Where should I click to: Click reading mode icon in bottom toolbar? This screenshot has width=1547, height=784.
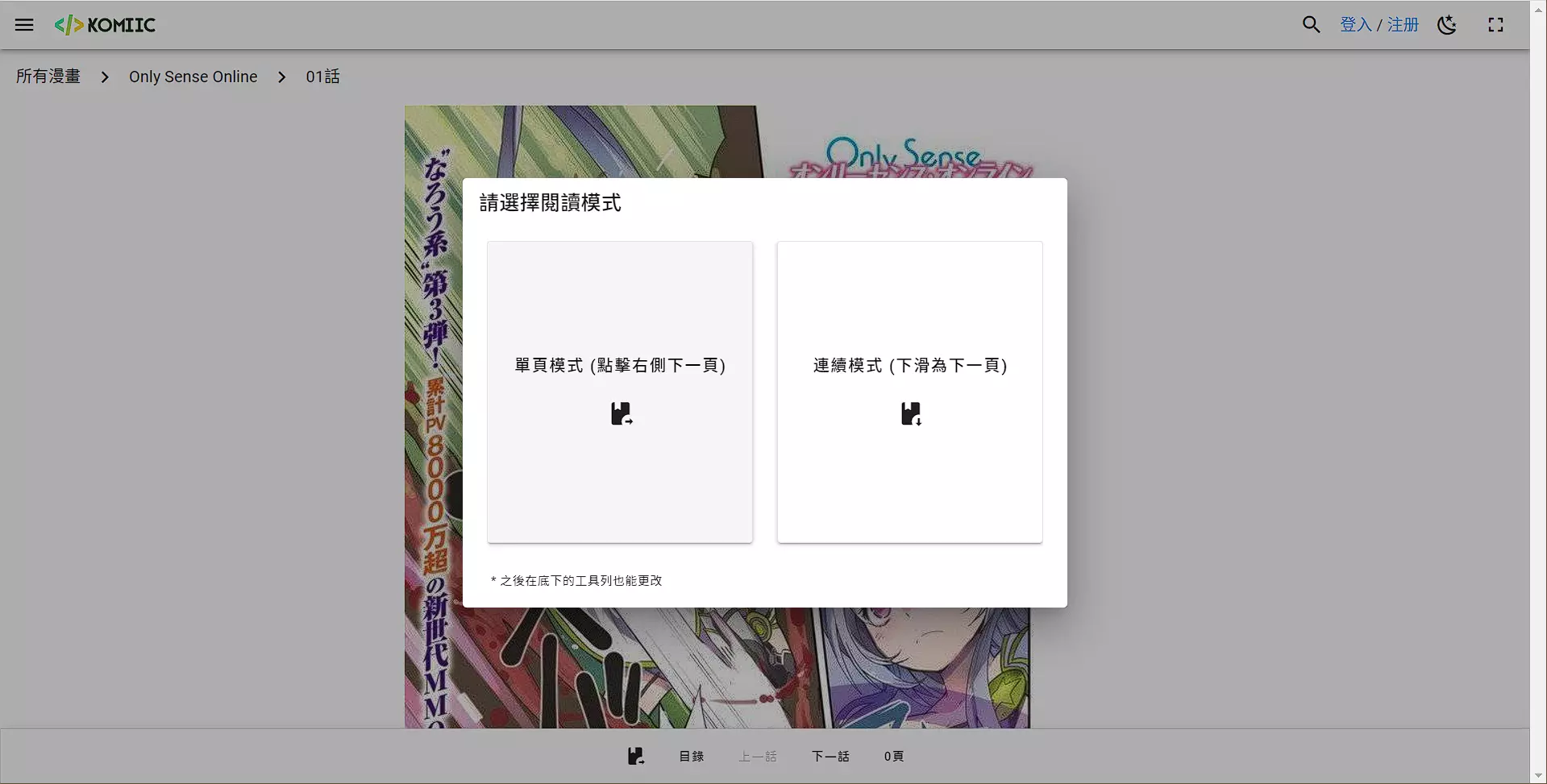635,756
